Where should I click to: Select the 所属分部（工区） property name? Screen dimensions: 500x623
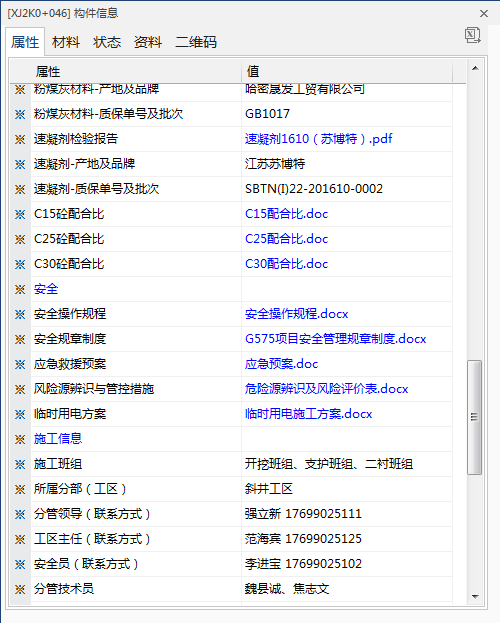pyautogui.click(x=80, y=489)
